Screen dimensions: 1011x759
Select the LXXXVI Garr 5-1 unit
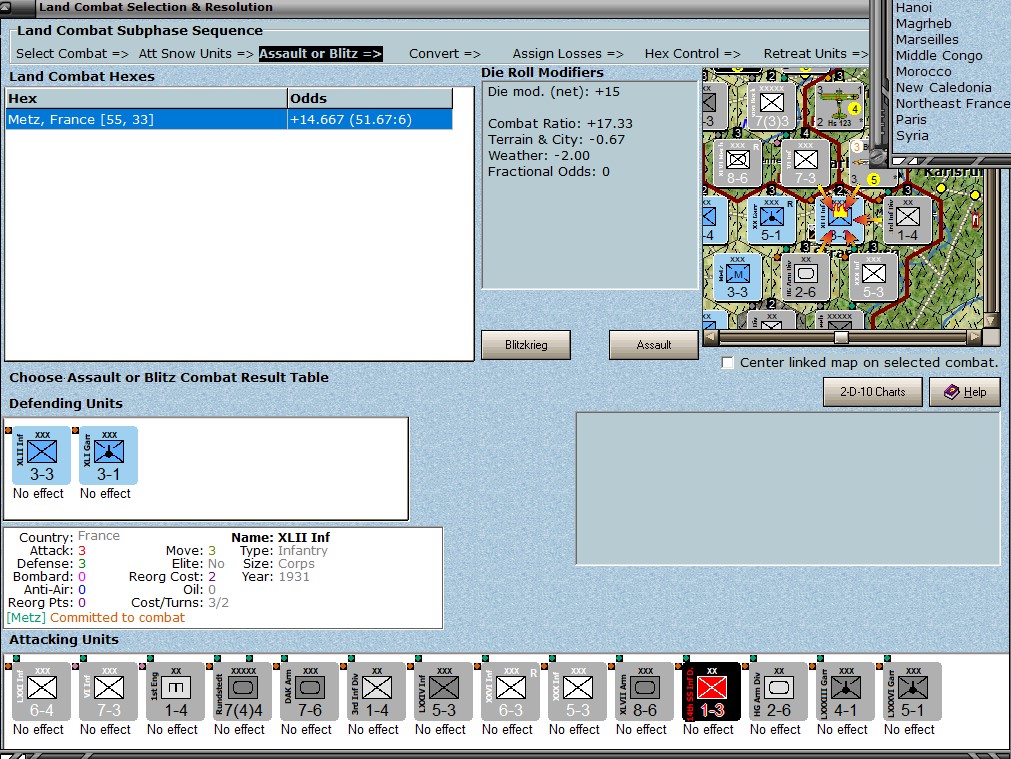[912, 691]
